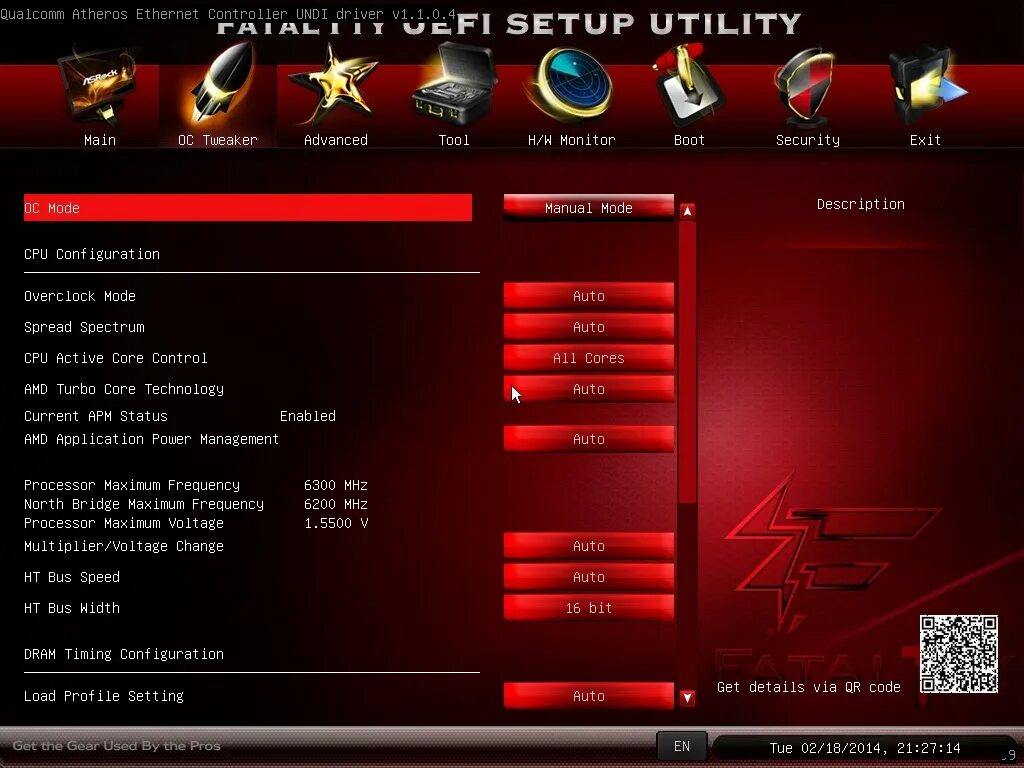Switch to the H/W Monitor tab label
The image size is (1024, 768).
[x=571, y=140]
